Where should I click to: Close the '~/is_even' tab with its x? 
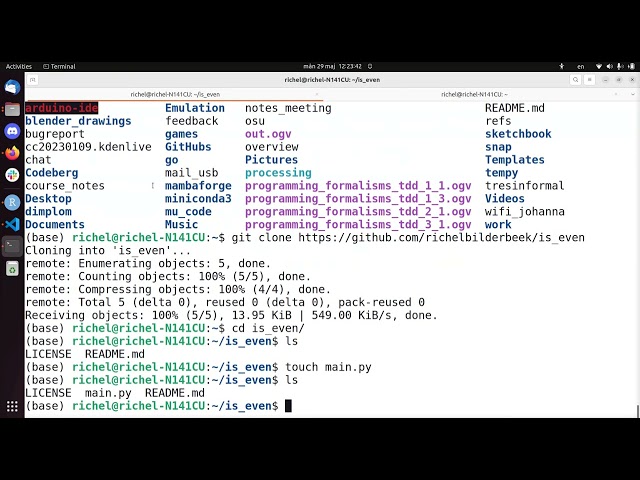tap(317, 94)
